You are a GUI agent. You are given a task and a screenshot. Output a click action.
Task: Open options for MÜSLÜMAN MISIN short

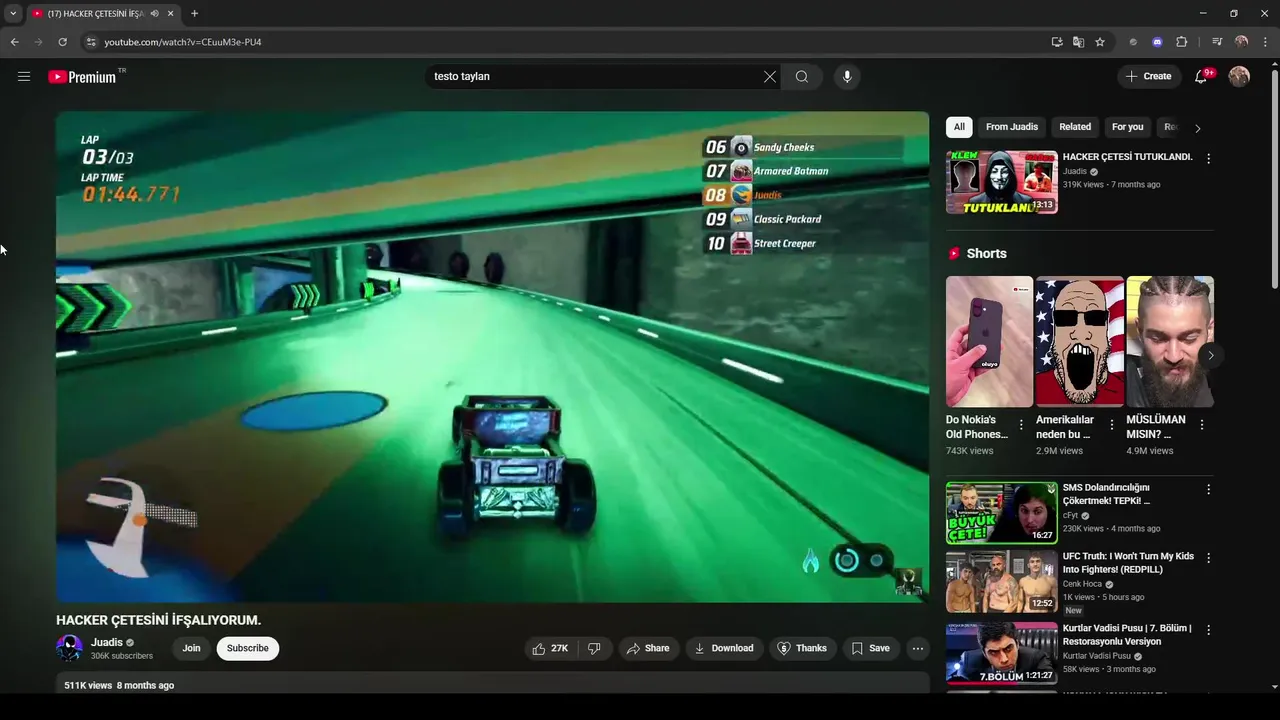[1201, 425]
